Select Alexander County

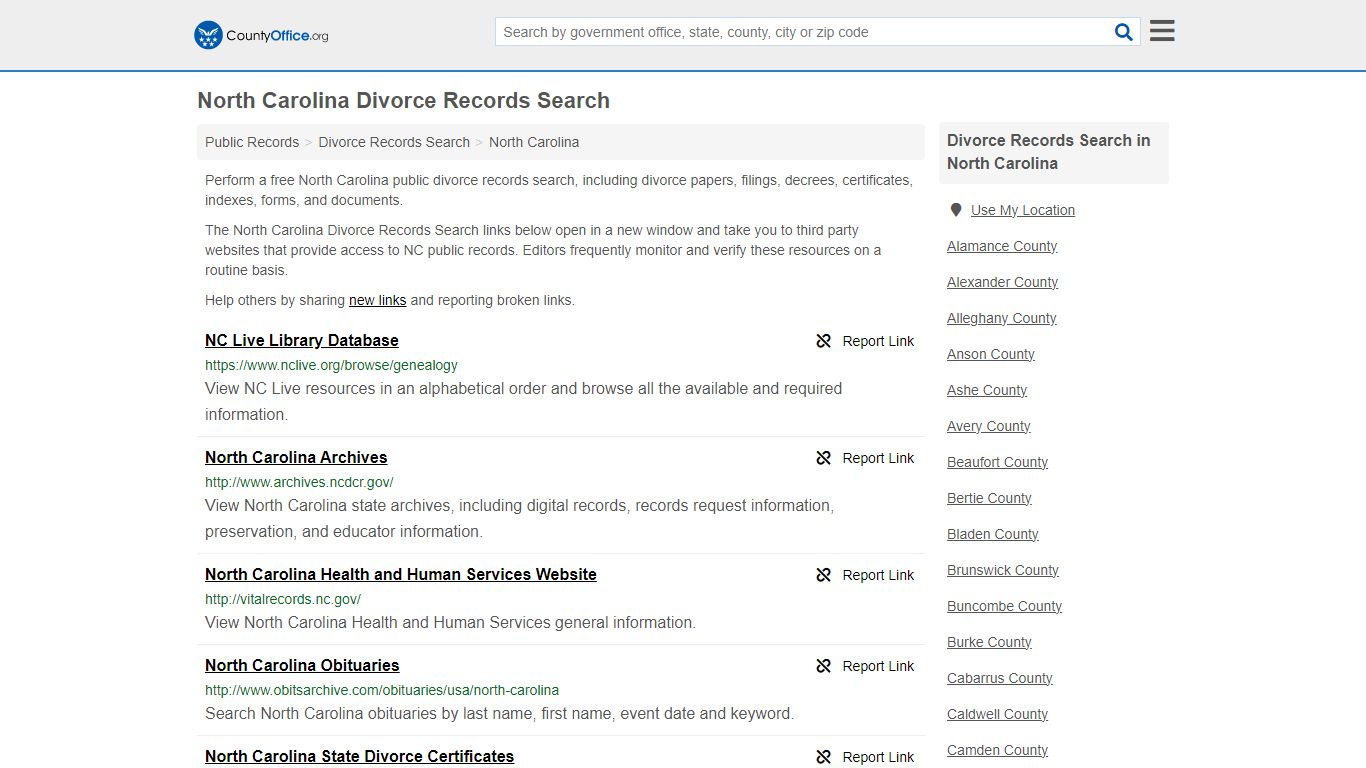(x=1002, y=282)
